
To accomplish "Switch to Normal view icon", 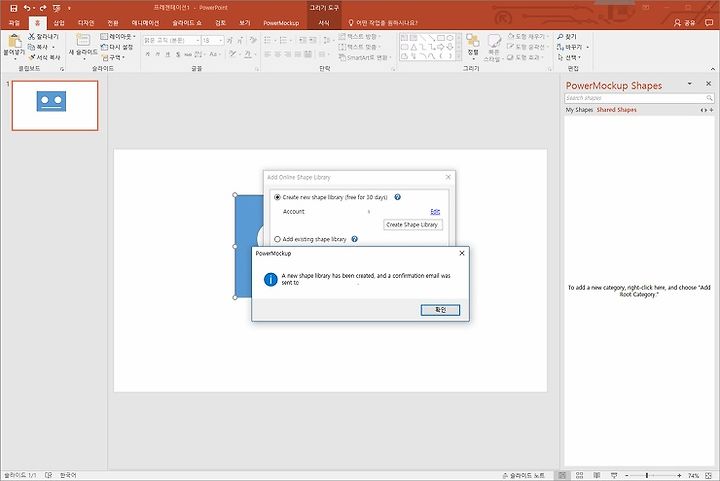I will tap(562, 475).
